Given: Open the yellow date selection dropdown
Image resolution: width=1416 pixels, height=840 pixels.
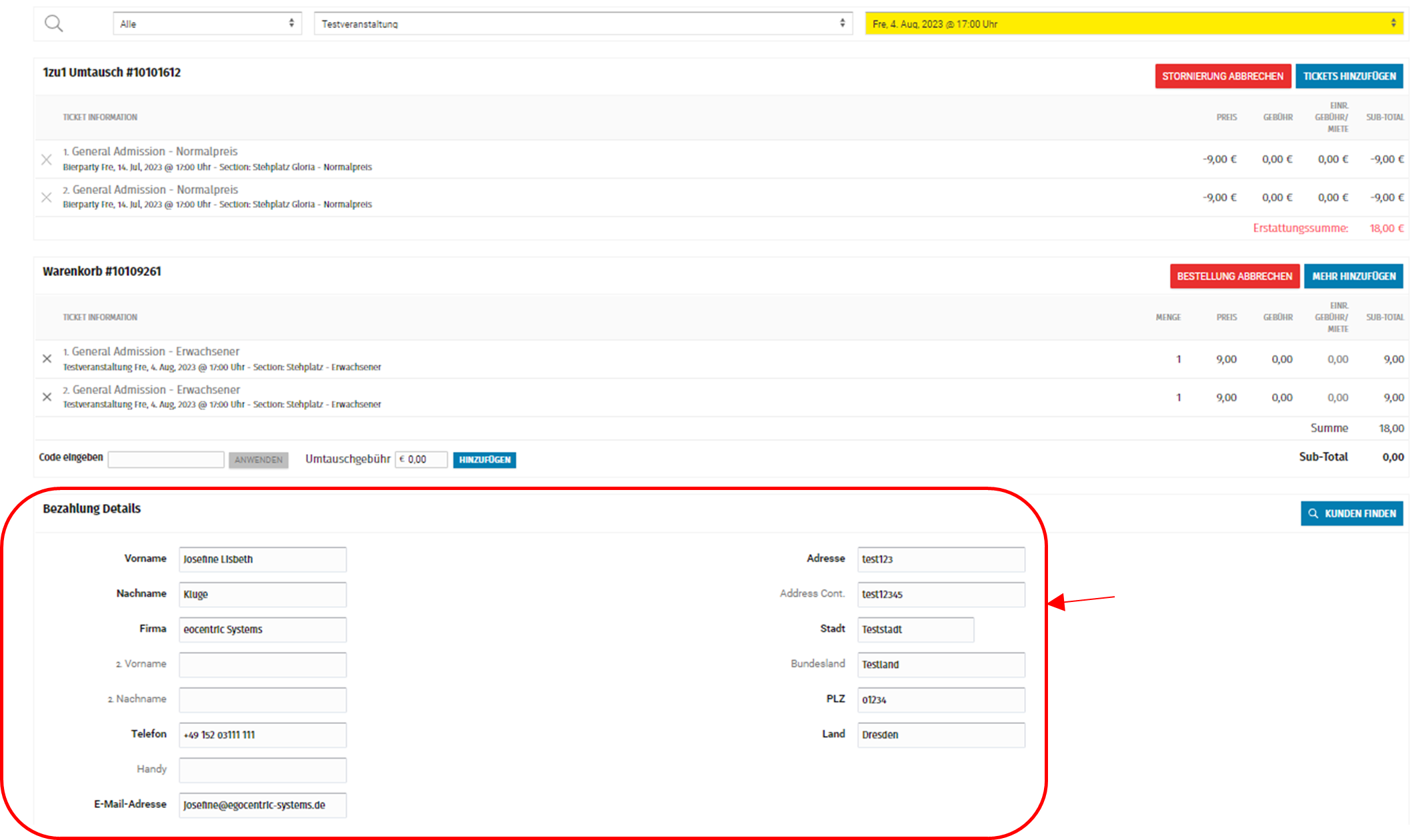Looking at the screenshot, I should (x=1133, y=24).
